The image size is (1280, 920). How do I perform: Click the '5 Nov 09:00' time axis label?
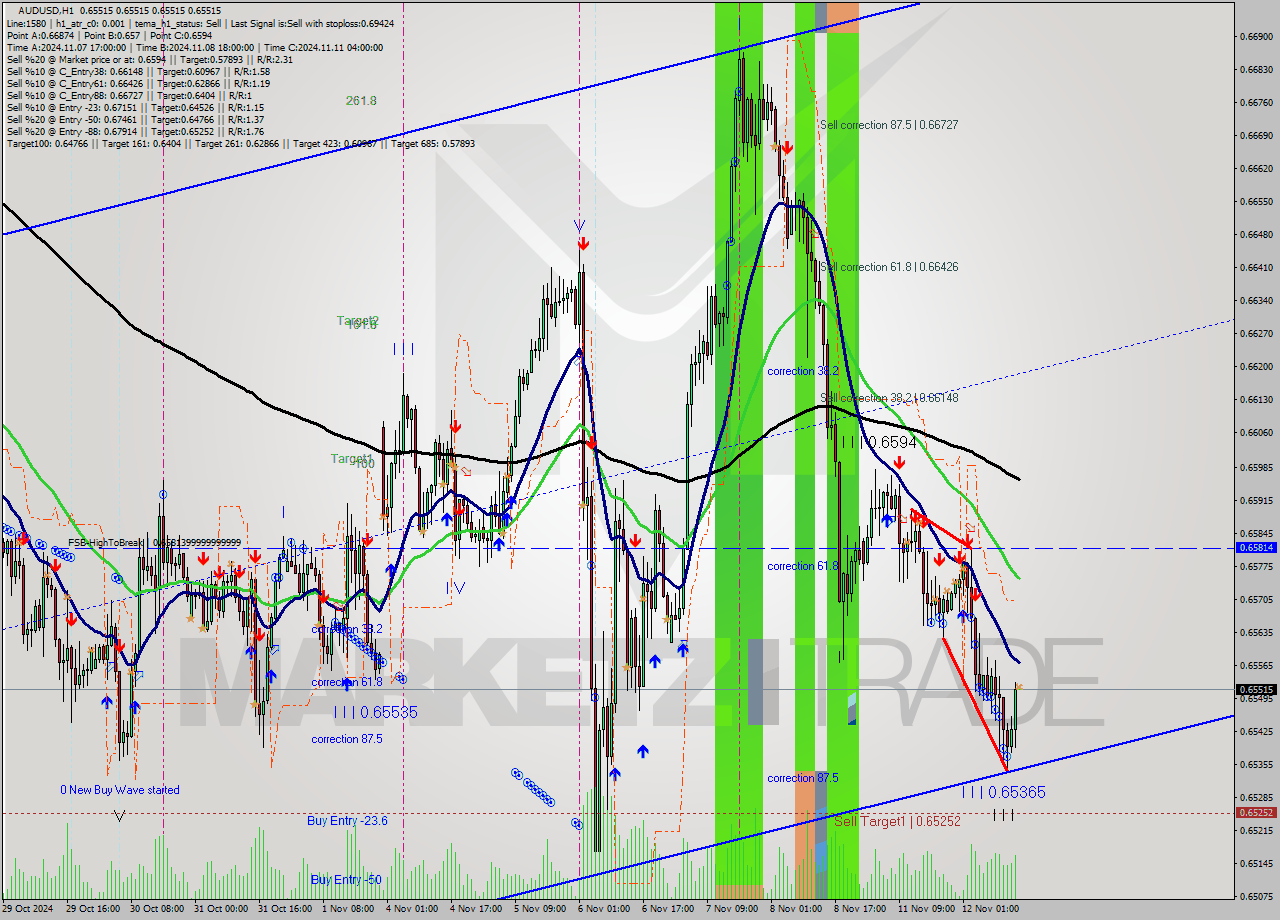tap(539, 909)
